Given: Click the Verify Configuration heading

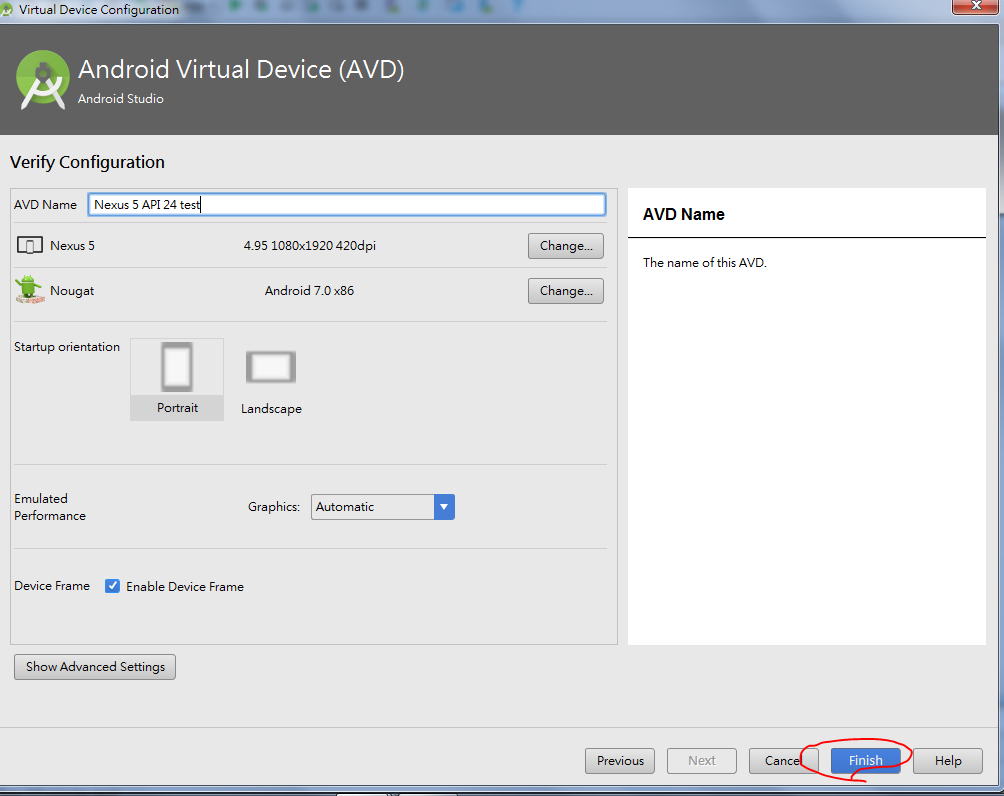Looking at the screenshot, I should pos(87,162).
